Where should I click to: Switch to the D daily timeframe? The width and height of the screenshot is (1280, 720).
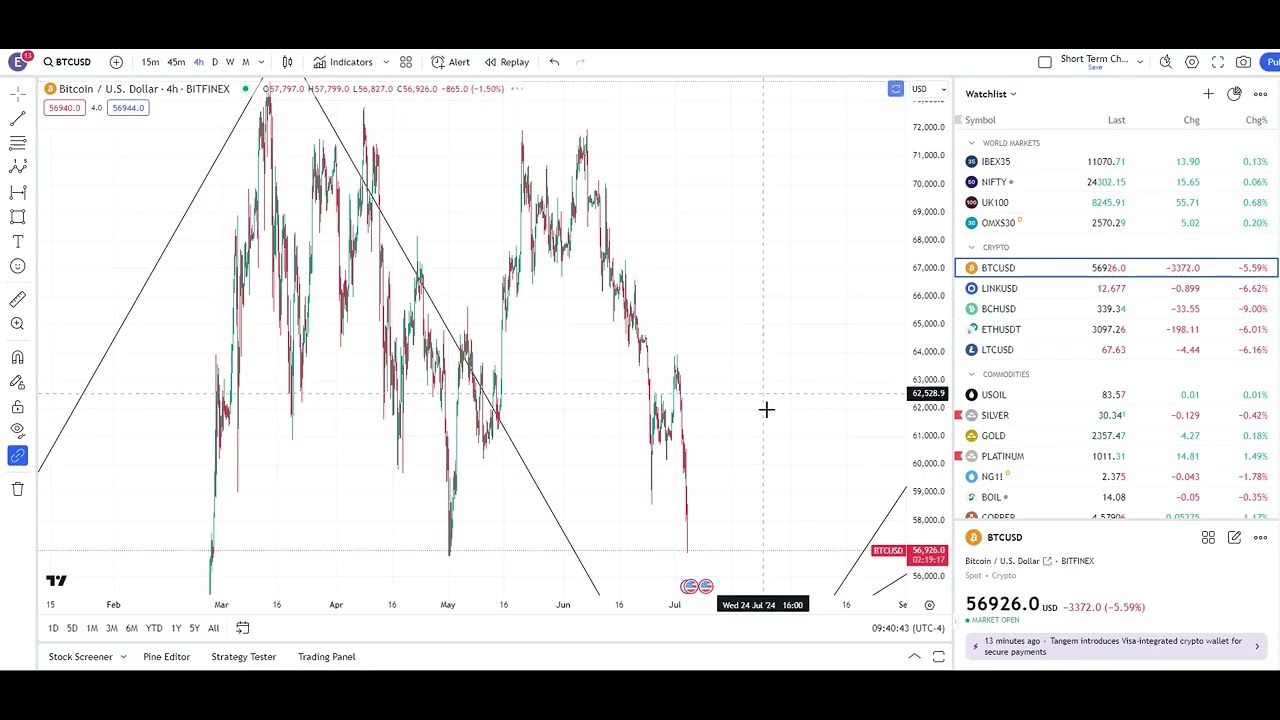point(214,62)
